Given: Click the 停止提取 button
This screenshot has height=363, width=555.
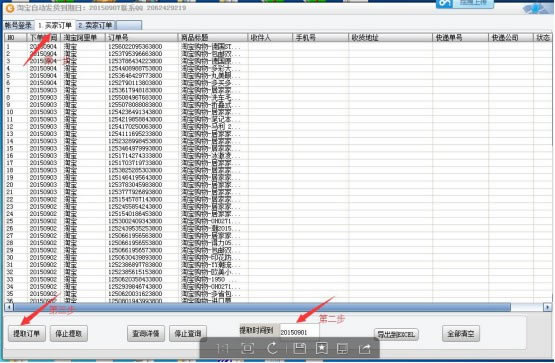Looking at the screenshot, I should [69, 333].
